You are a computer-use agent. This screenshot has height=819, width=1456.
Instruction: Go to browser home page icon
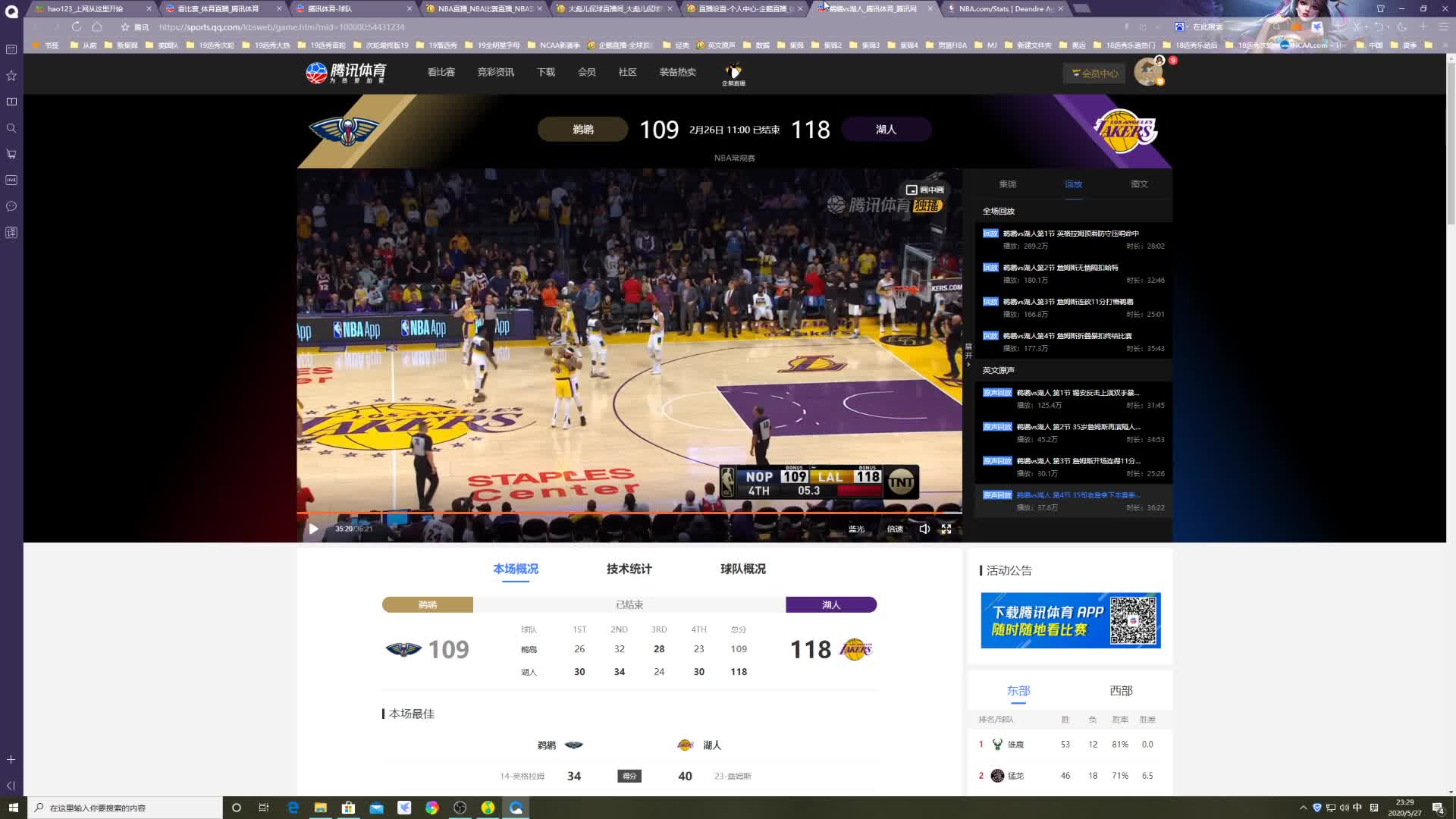97,27
